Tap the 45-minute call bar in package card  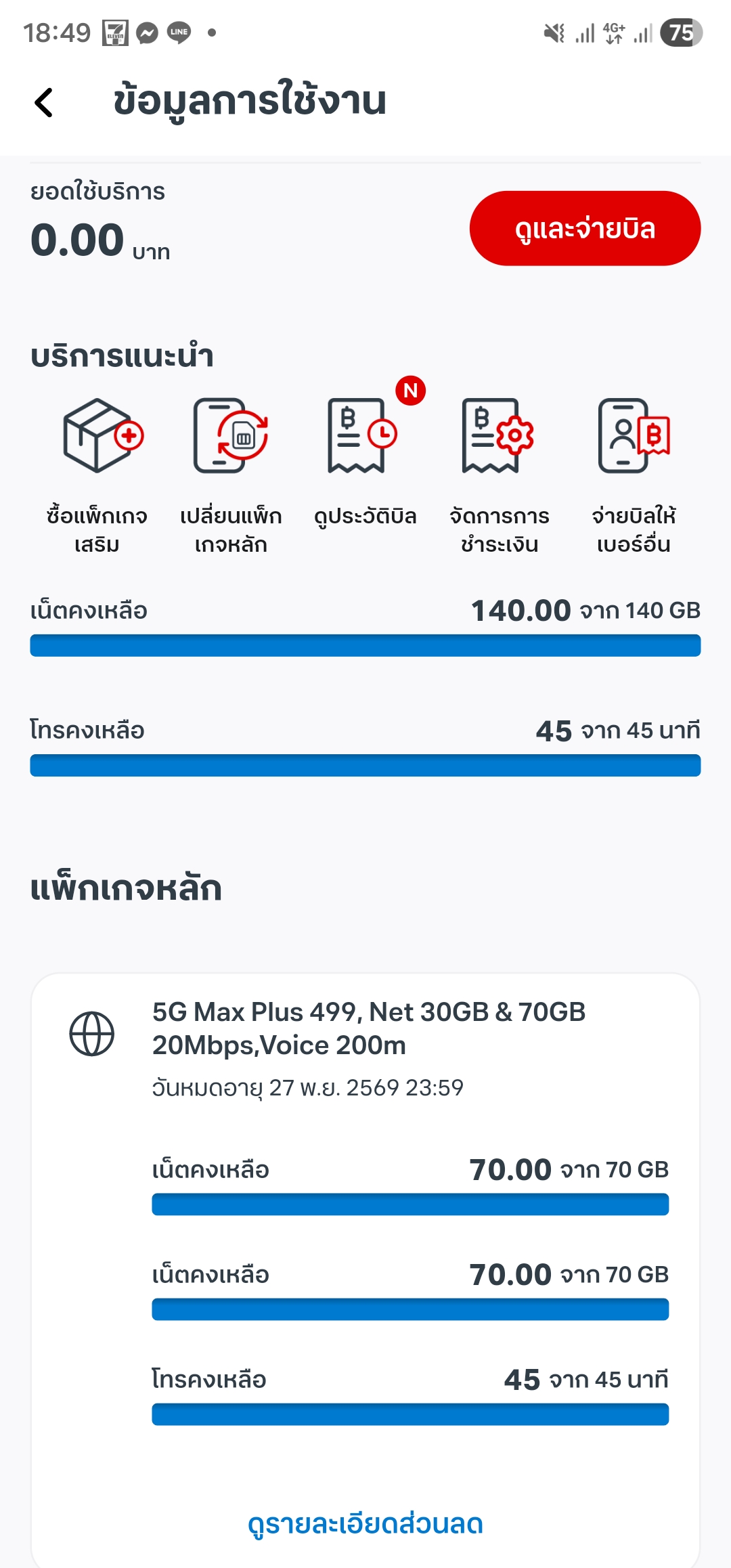[x=410, y=1414]
